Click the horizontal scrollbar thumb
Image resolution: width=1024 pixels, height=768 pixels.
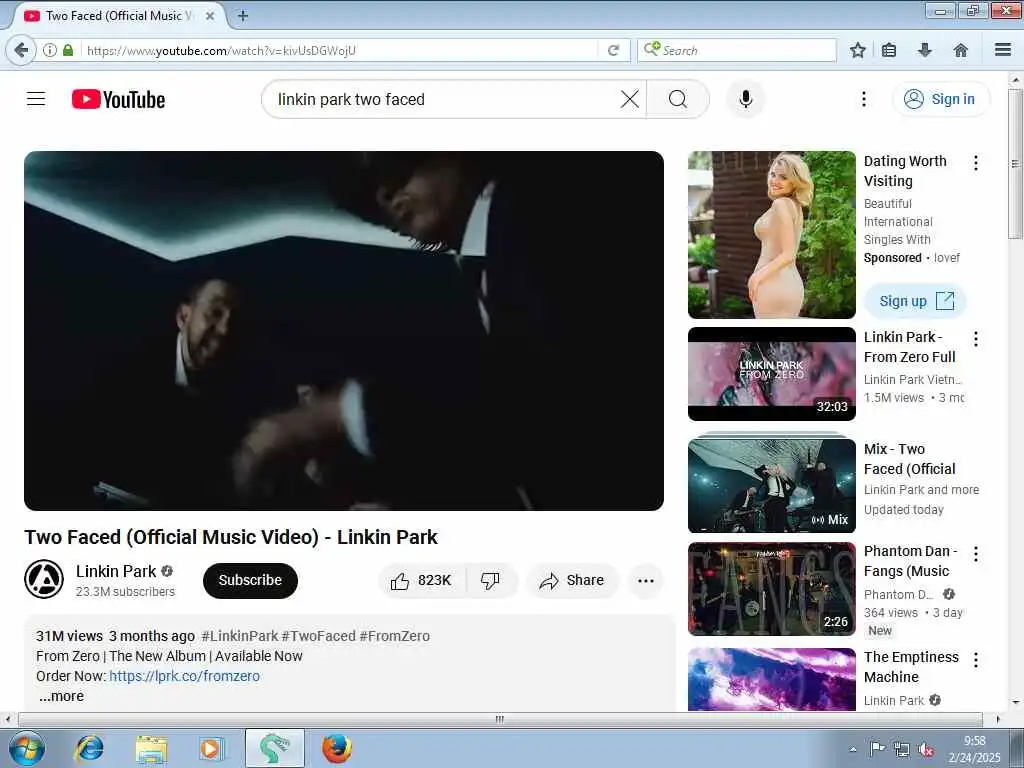click(500, 719)
